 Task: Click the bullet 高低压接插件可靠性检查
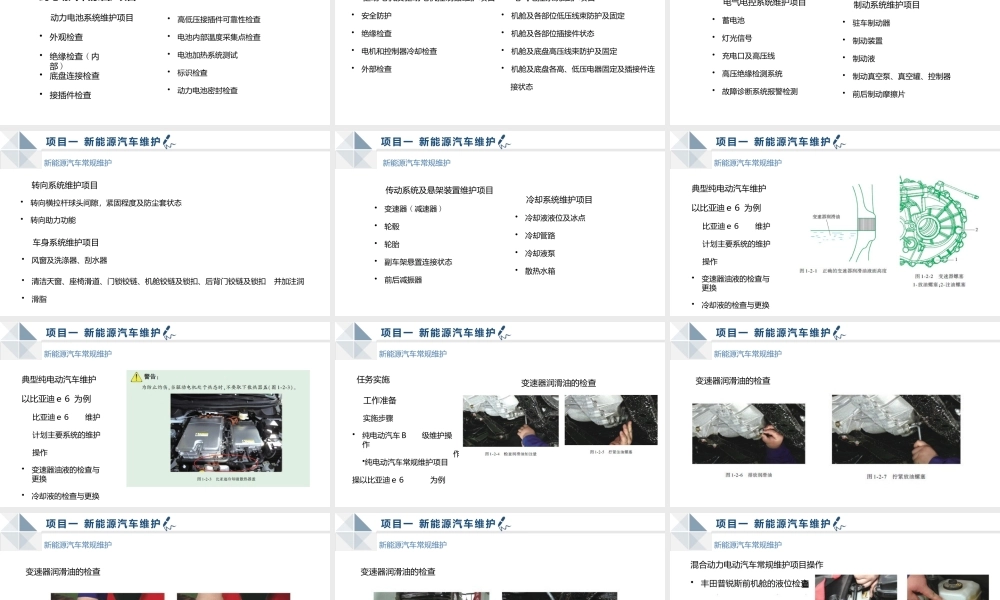point(219,20)
